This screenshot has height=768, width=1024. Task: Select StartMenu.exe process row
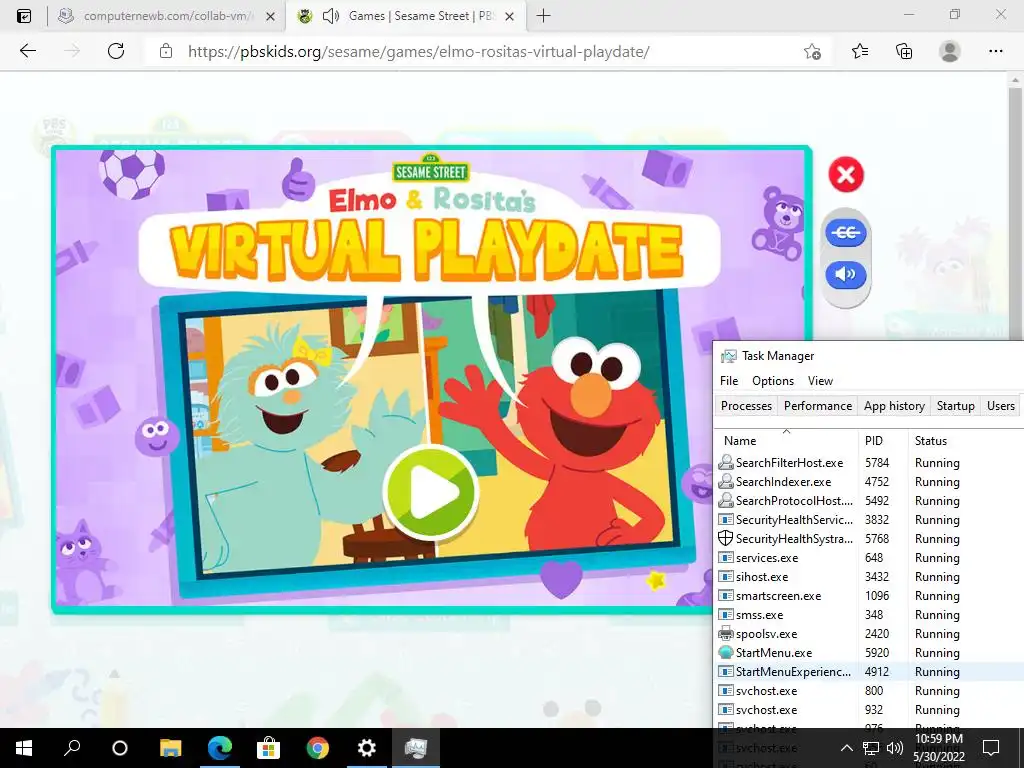(x=869, y=652)
